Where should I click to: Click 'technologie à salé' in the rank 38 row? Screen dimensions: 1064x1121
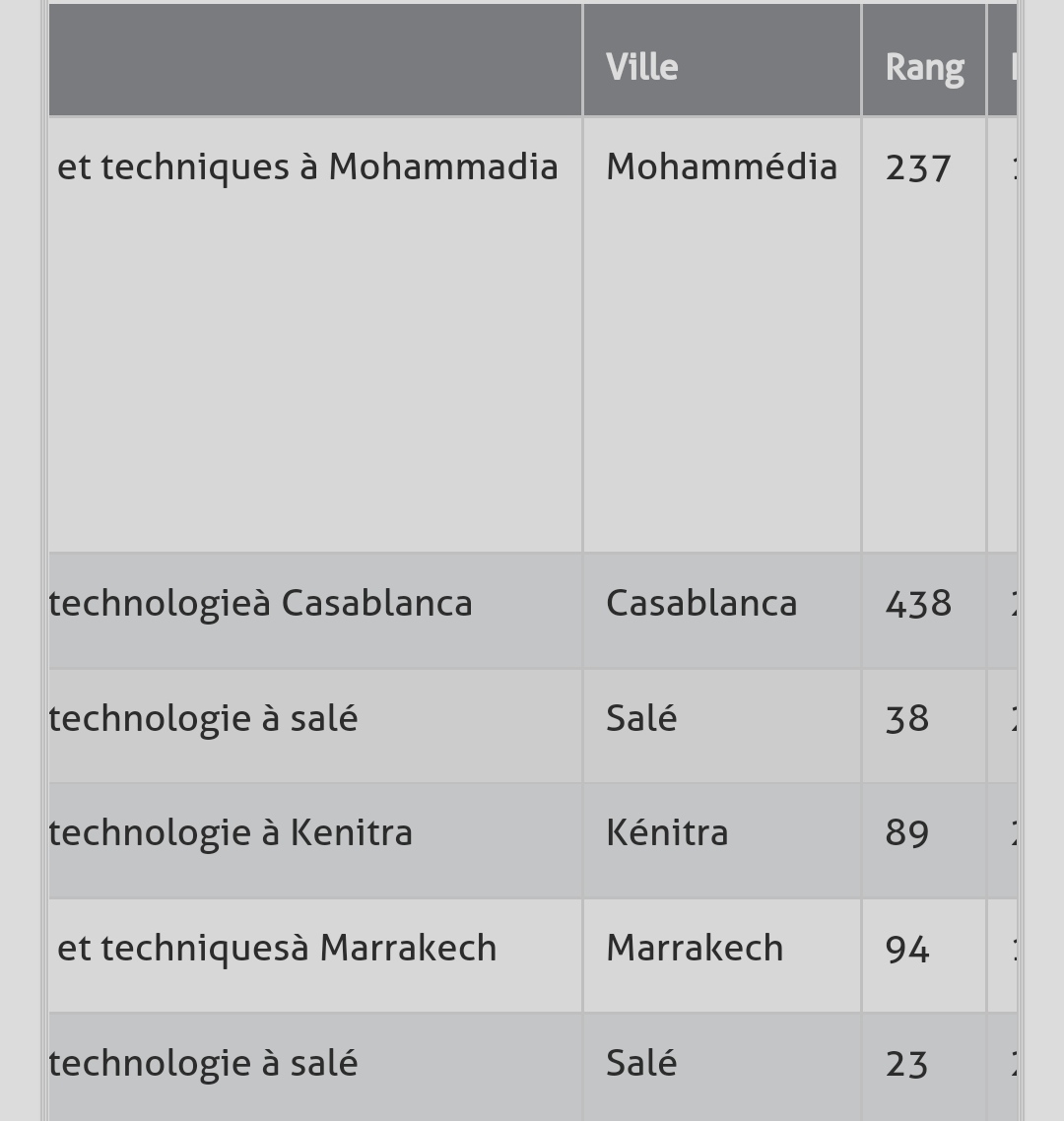pyautogui.click(x=203, y=718)
